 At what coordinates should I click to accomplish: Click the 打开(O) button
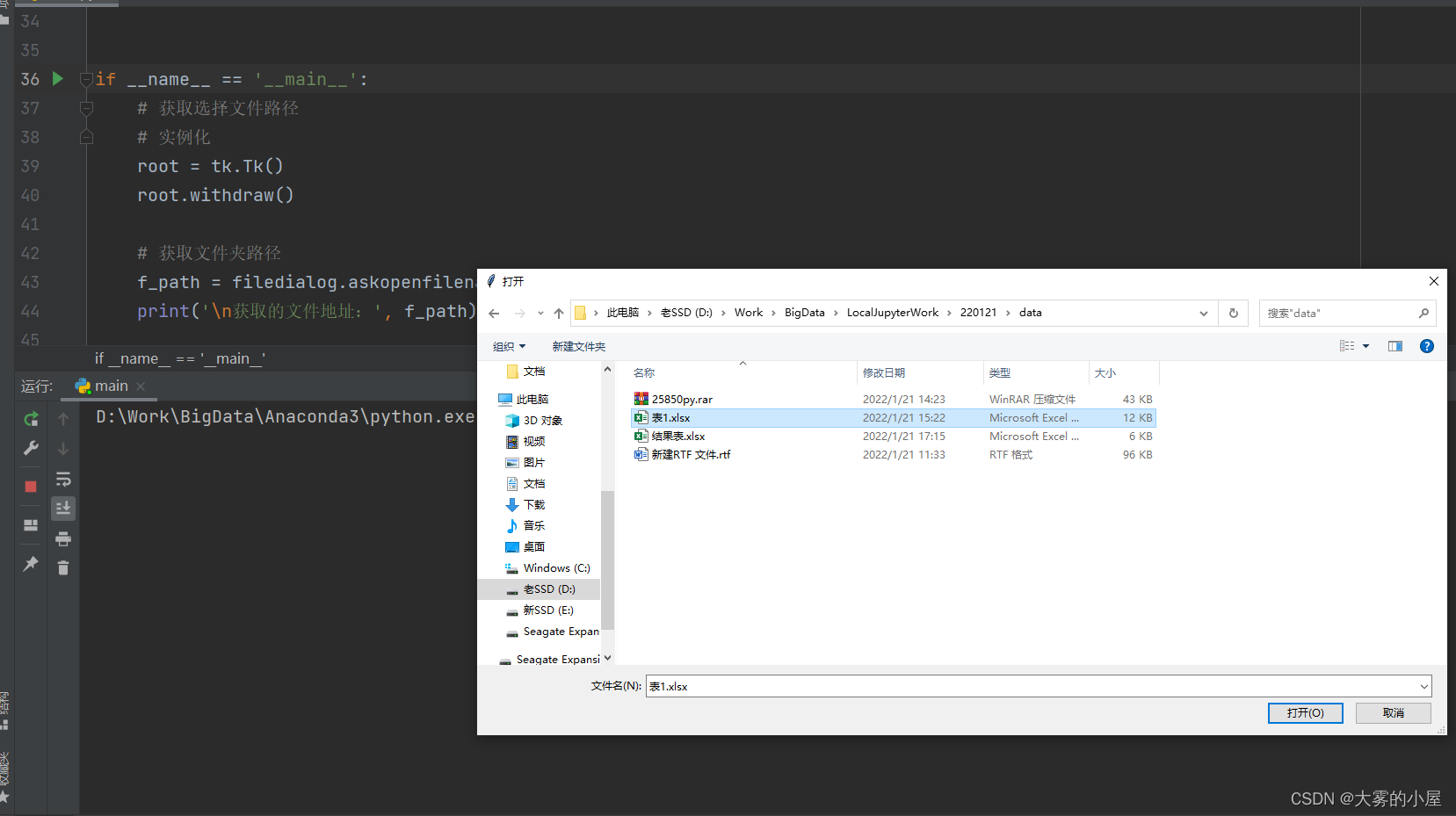[x=1305, y=713]
